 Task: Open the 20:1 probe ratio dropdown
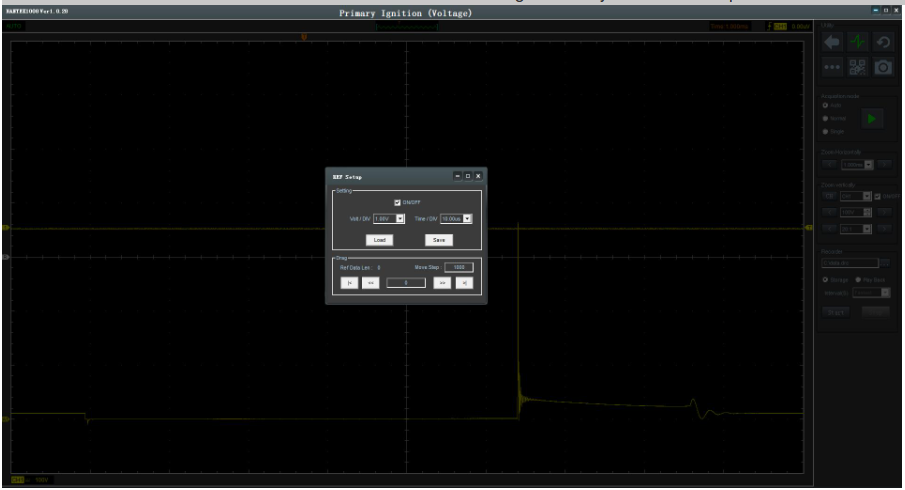pos(855,229)
